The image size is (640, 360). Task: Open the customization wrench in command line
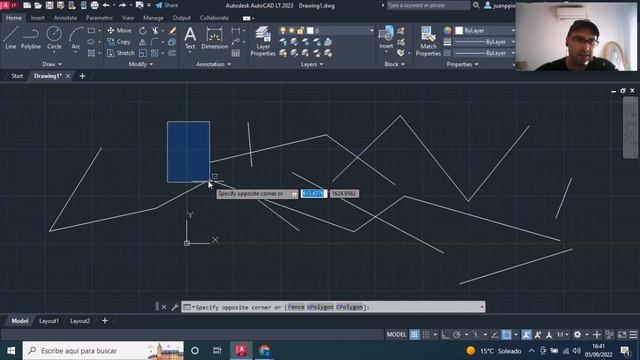(x=175, y=307)
